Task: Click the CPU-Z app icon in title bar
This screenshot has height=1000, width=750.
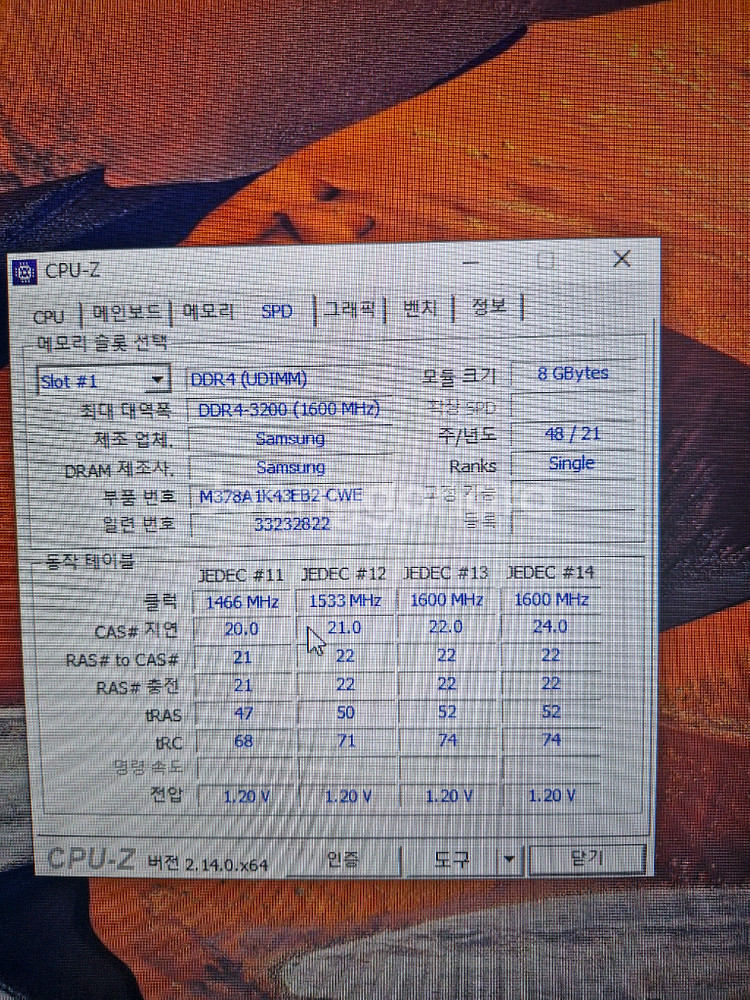Action: tap(24, 273)
